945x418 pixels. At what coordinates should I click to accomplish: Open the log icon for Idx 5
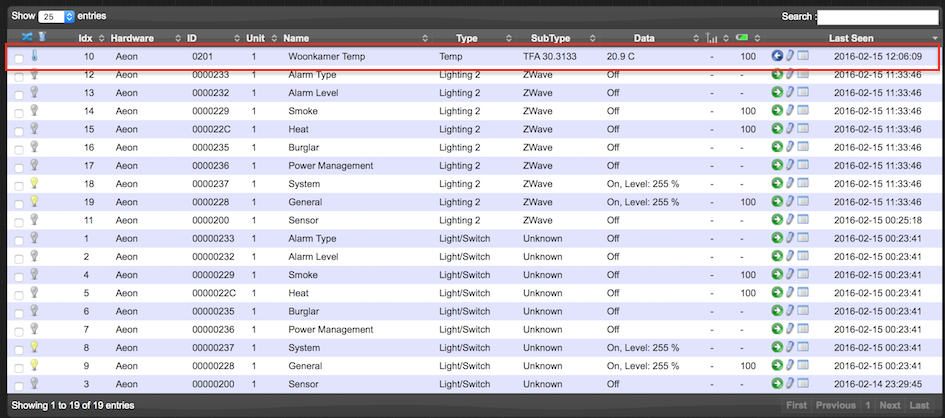[x=803, y=292]
